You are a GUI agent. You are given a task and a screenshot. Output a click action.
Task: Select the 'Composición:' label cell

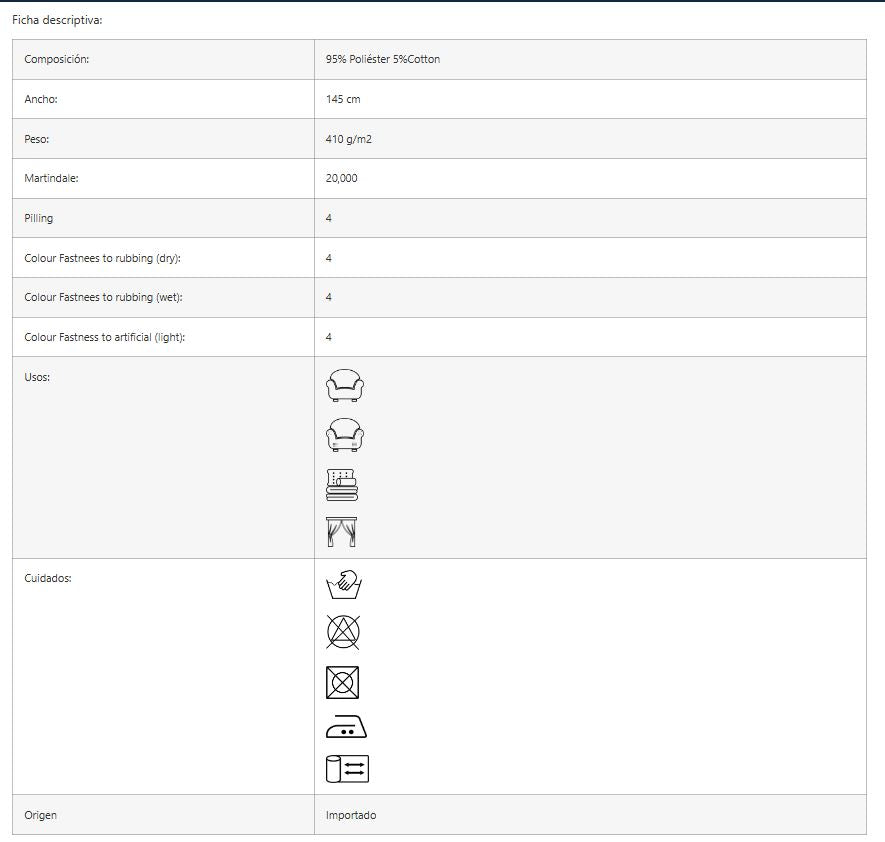pos(57,60)
